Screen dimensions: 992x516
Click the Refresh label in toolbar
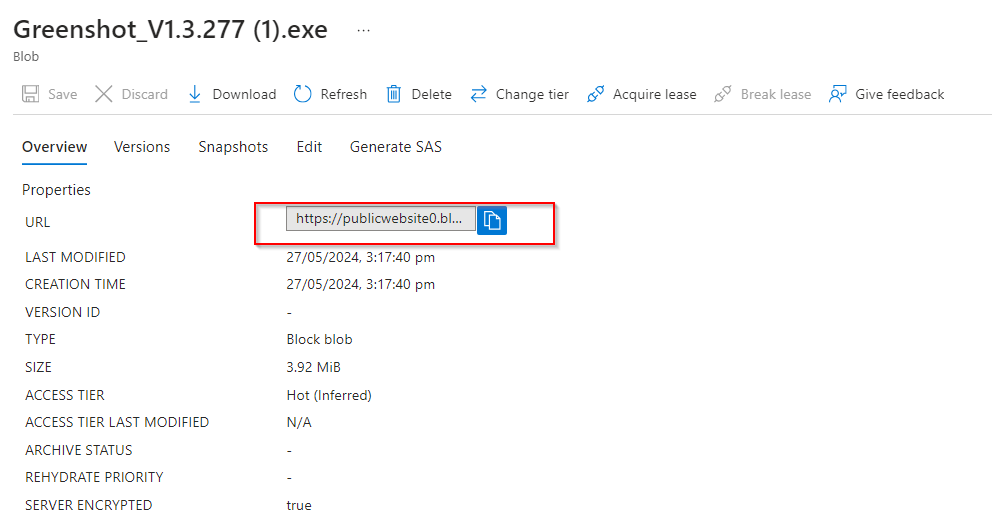[x=344, y=94]
